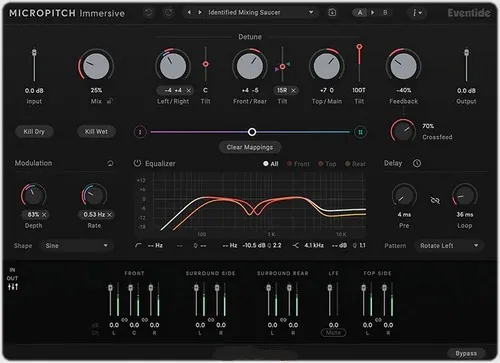This screenshot has height=363, width=500.
Task: Toggle the Delay tempo sync clock icon
Action: tap(417, 163)
